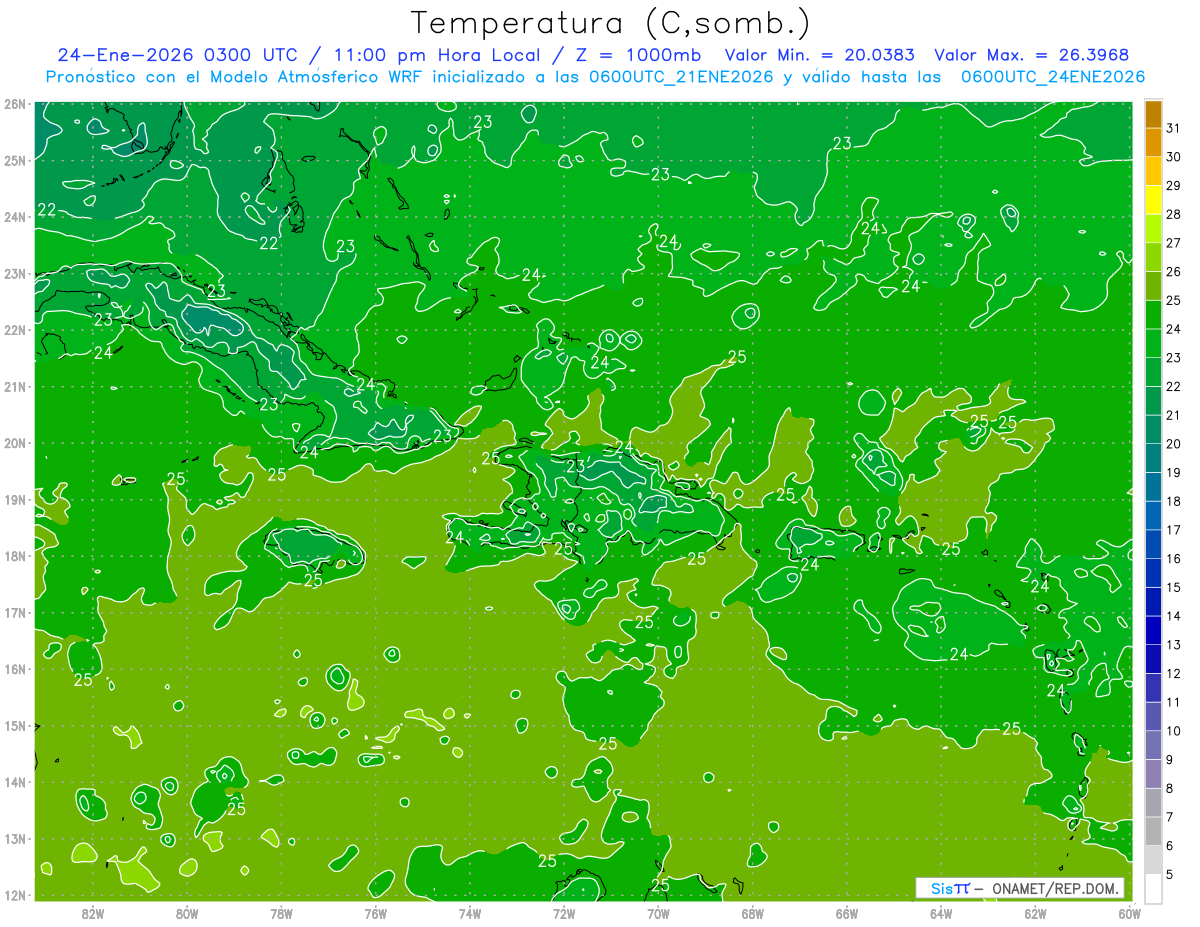Click the '23N' latitude axis label
This screenshot has height=927, width=1200.
[x=14, y=273]
